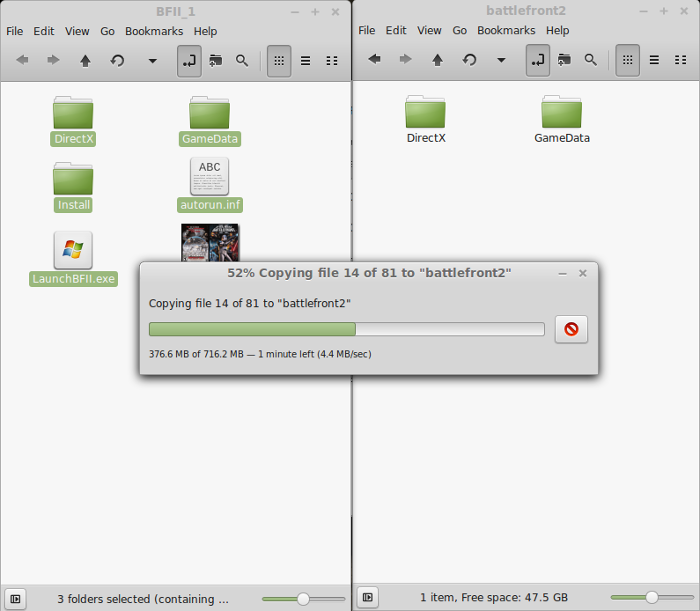Viewport: 700px width, 611px height.
Task: Open history dropdown arrow in battlefront2 toolbar
Action: click(x=501, y=60)
